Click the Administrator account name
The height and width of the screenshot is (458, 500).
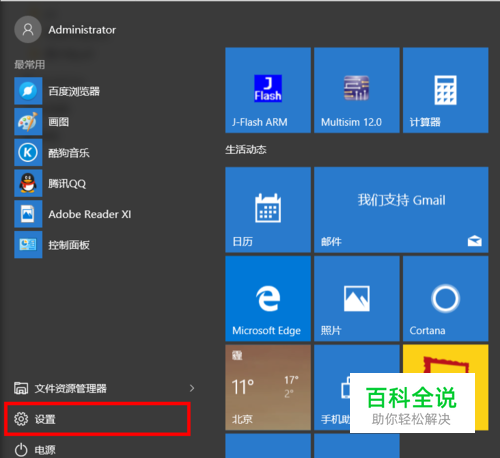pos(82,30)
